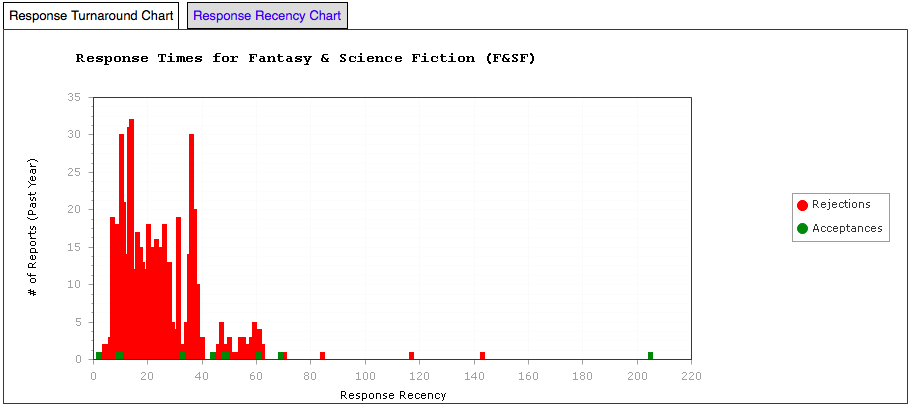Select the green acceptance bar near 69
This screenshot has height=408, width=912.
[280, 355]
